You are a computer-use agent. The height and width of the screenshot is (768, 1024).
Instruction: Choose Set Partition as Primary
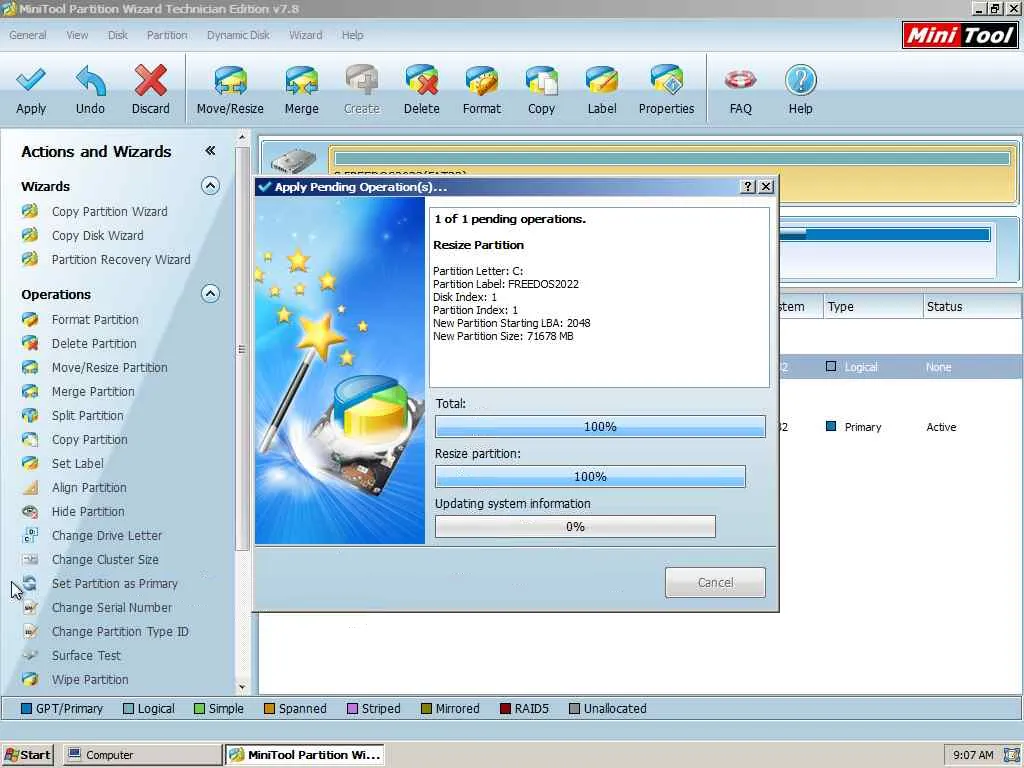pyautogui.click(x=115, y=584)
